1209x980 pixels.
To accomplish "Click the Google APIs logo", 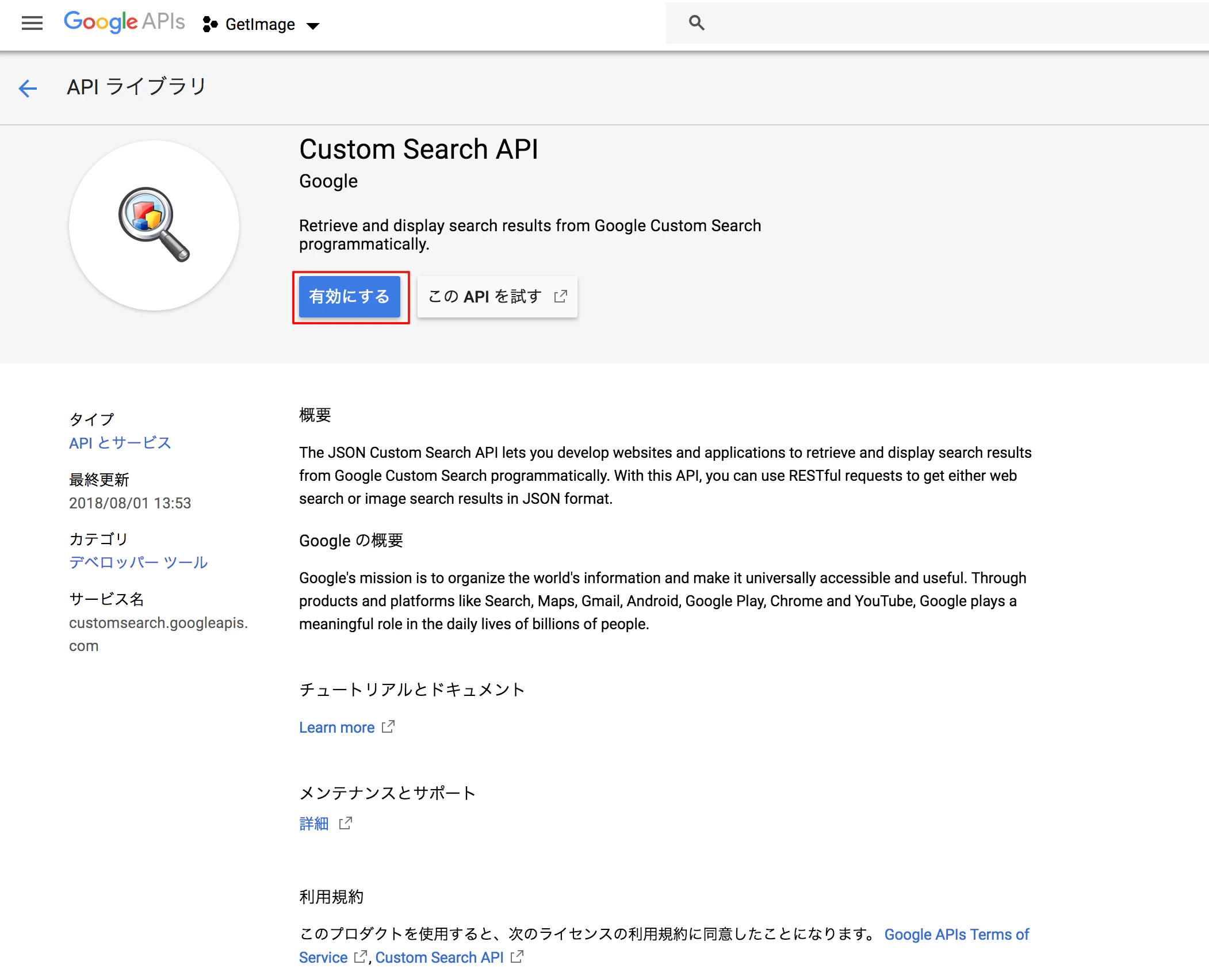I will [x=124, y=22].
